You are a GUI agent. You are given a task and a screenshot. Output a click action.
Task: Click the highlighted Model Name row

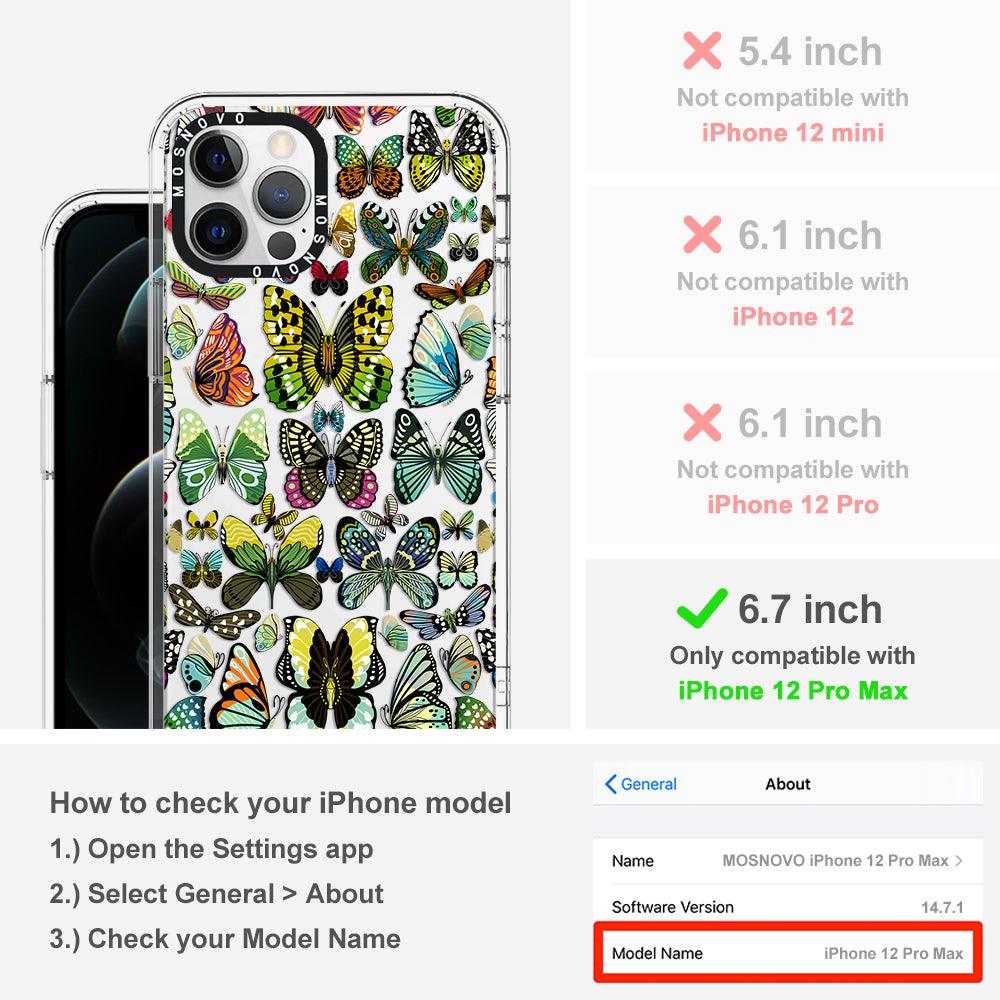coord(788,953)
